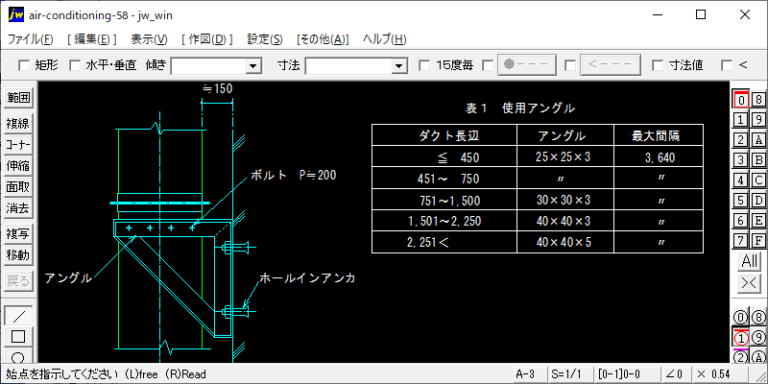Enable the 矩形 checkbox
The image size is (768, 384).
[x=24, y=65]
